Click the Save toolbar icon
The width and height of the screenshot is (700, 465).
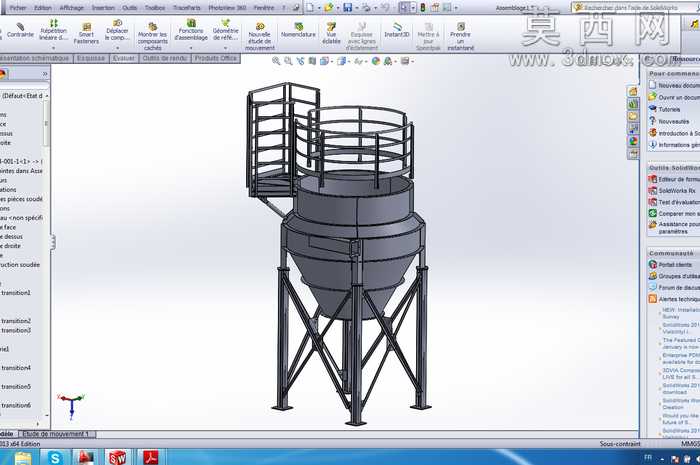pos(347,7)
